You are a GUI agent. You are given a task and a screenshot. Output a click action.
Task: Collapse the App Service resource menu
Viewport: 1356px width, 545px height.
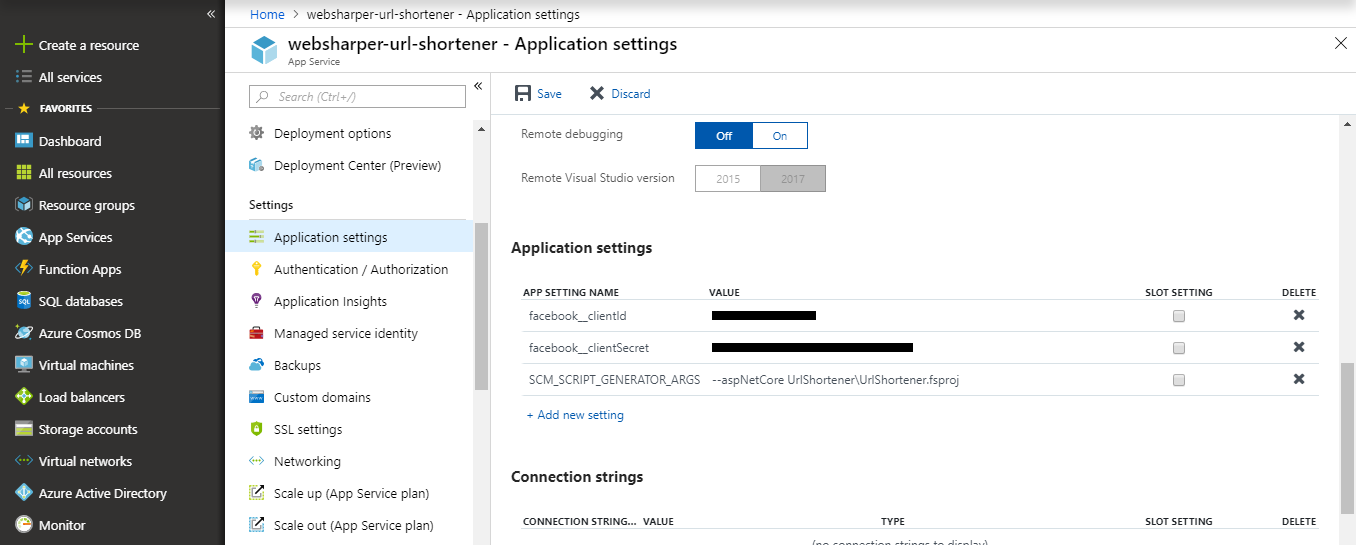pos(478,86)
